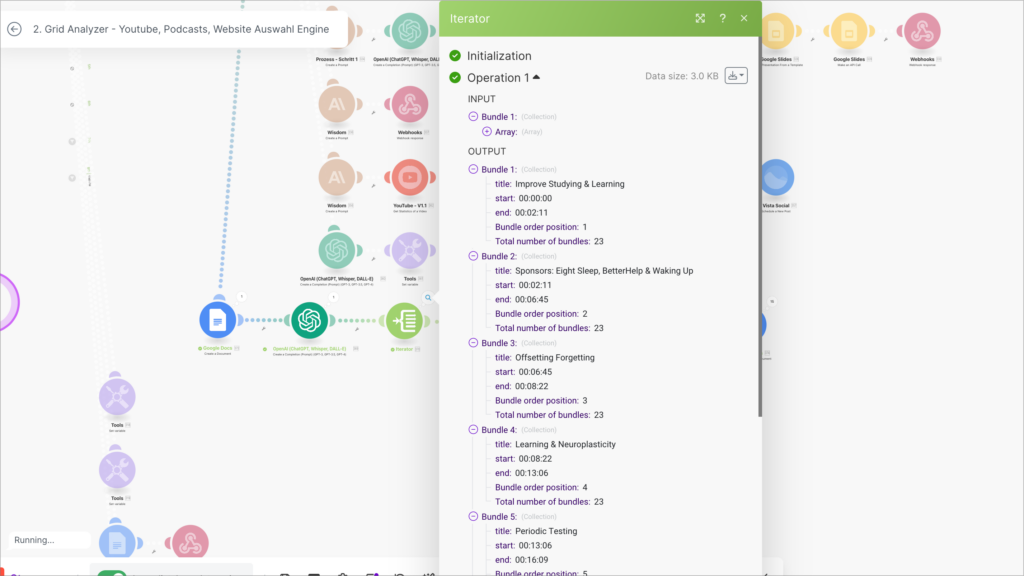This screenshot has height=576, width=1024.
Task: Open the download output bundles dropdown
Action: coord(736,76)
